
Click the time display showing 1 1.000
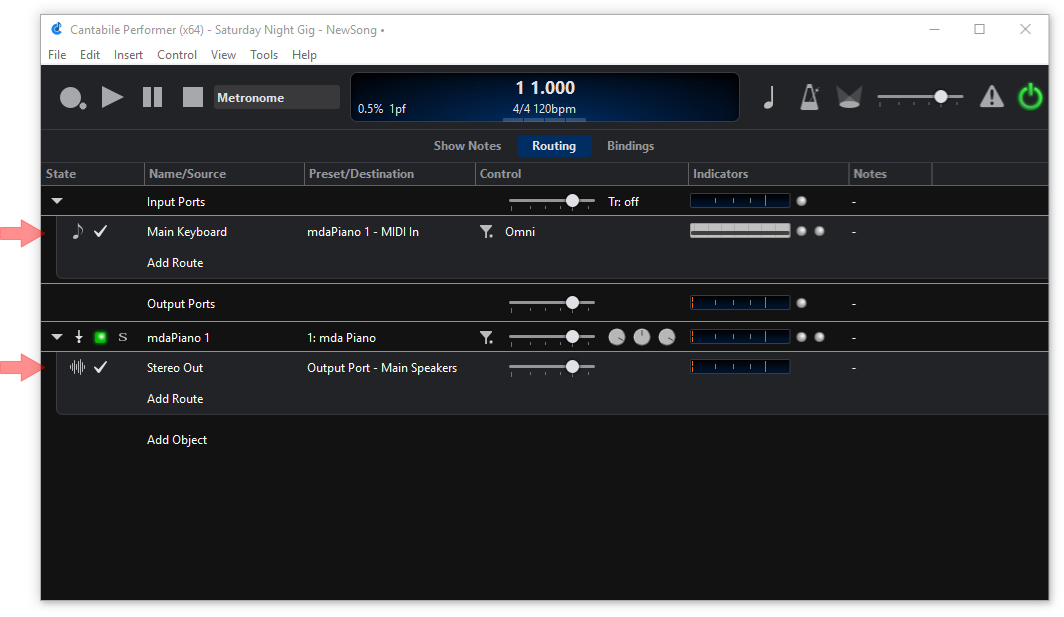pos(545,88)
